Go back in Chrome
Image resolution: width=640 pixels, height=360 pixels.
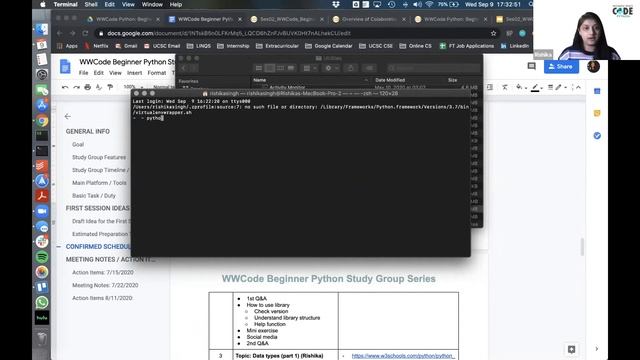(x=60, y=33)
